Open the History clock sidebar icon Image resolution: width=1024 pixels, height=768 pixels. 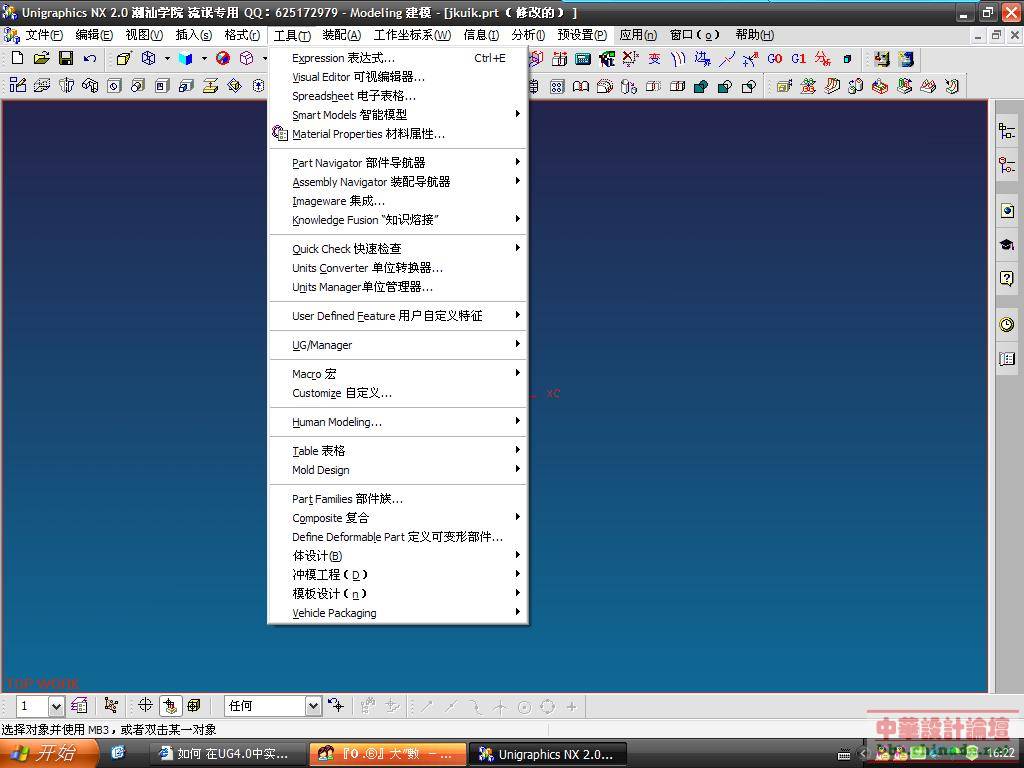coord(1006,324)
